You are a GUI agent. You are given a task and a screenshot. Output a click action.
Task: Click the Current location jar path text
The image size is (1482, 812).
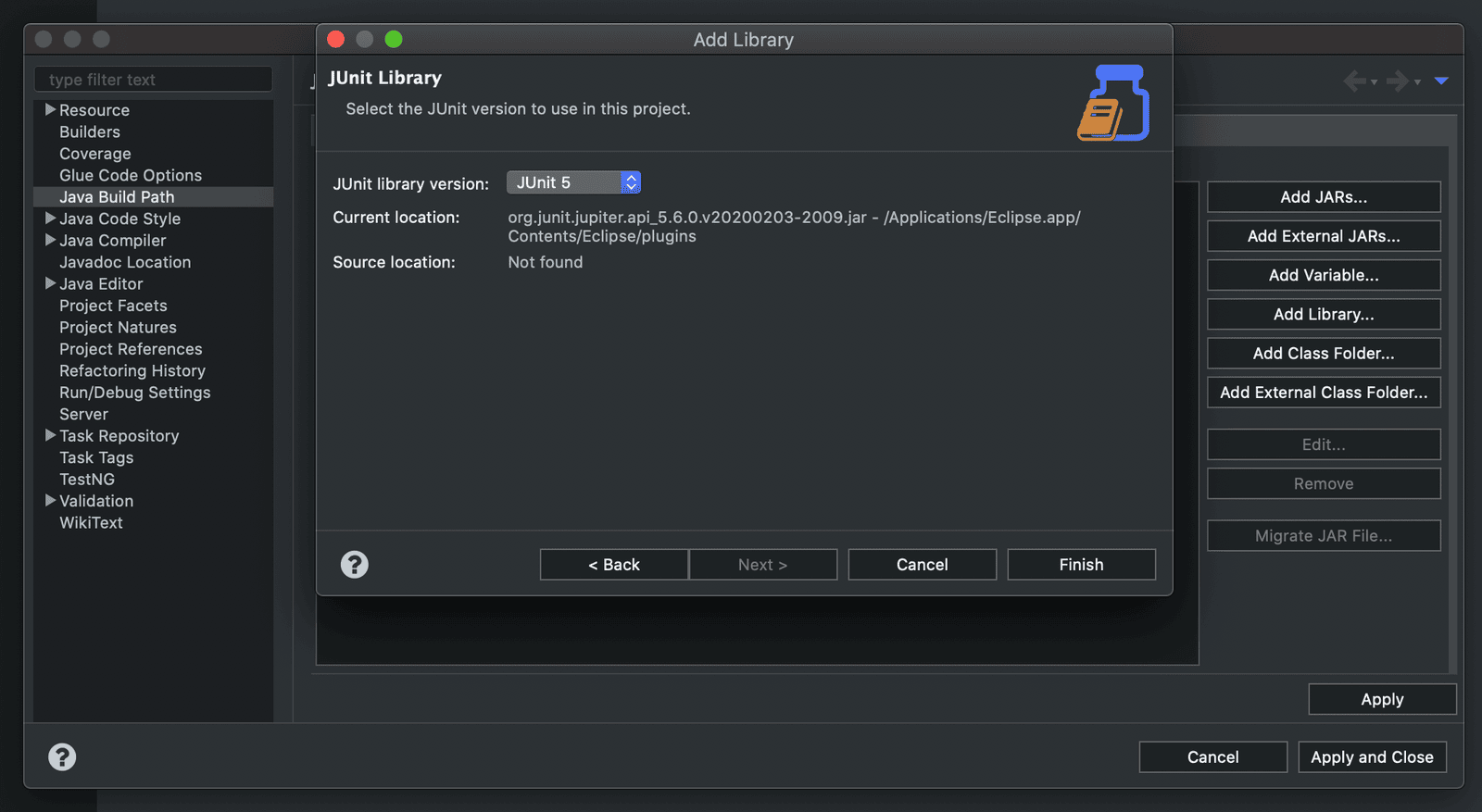coord(794,227)
